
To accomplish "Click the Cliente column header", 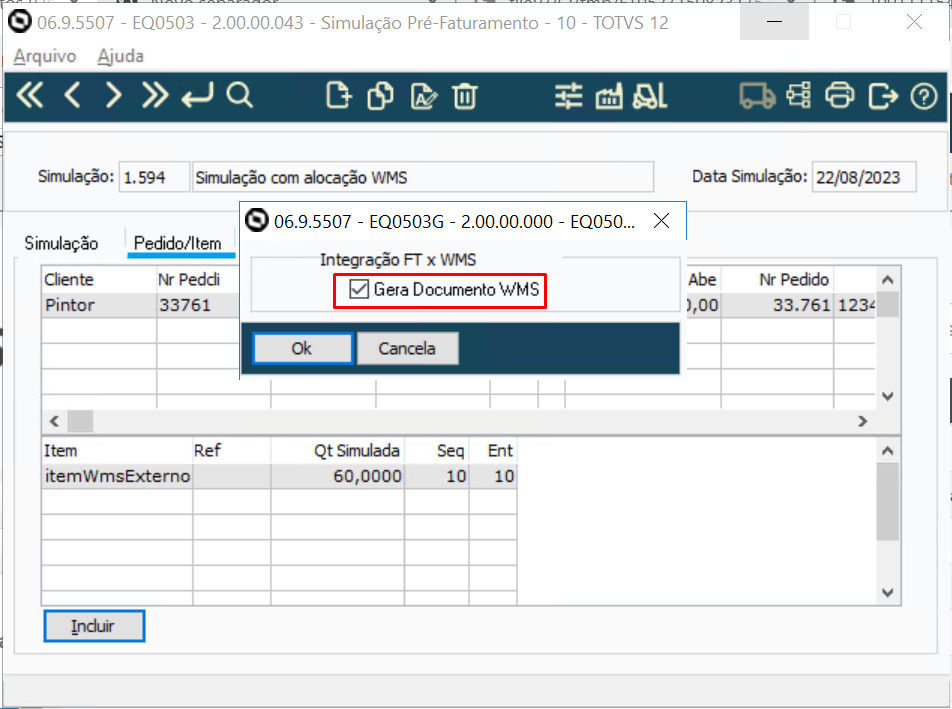I will coord(99,279).
